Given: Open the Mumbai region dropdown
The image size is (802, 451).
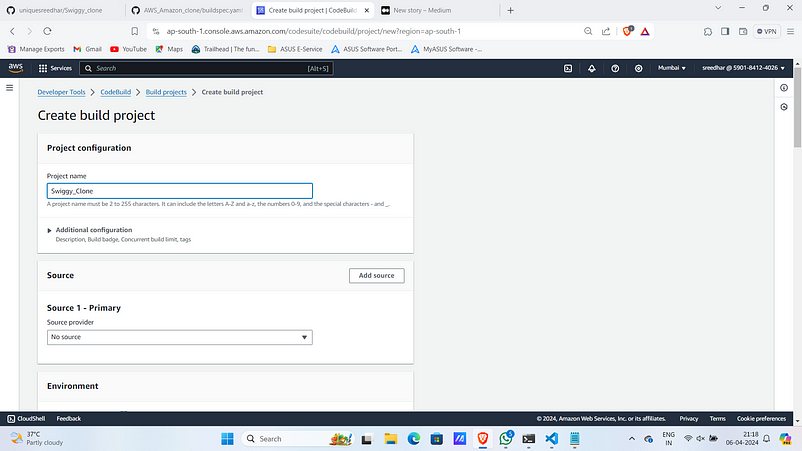Looking at the screenshot, I should [672, 68].
